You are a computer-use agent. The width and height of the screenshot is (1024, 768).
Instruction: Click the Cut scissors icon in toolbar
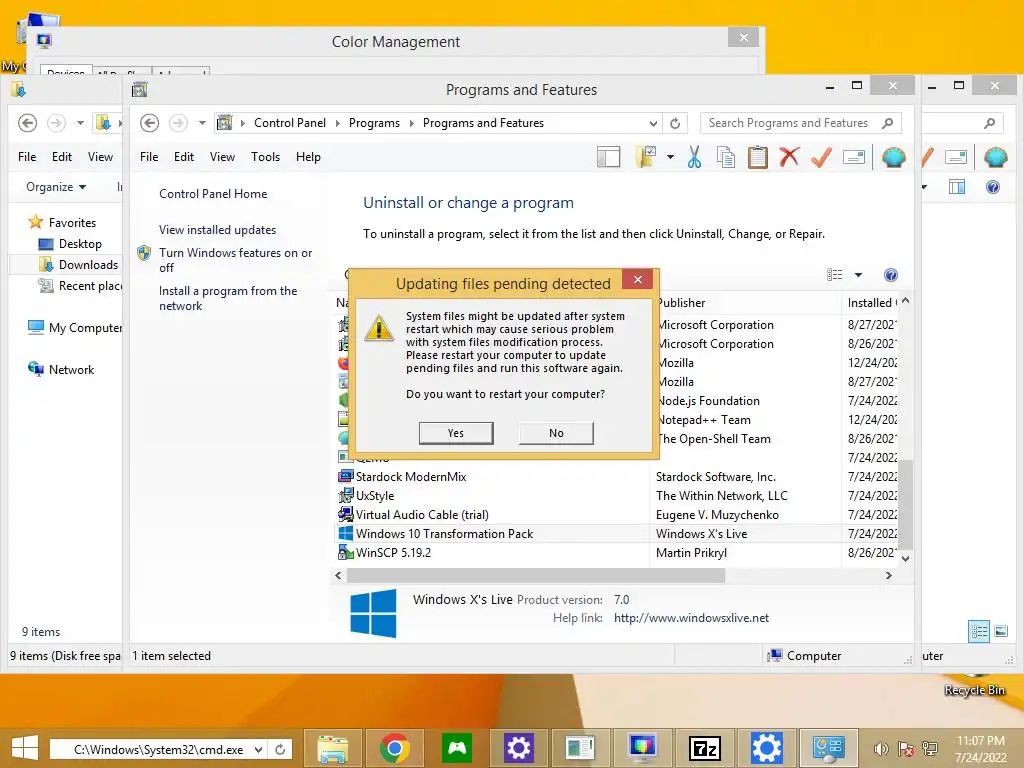(694, 157)
